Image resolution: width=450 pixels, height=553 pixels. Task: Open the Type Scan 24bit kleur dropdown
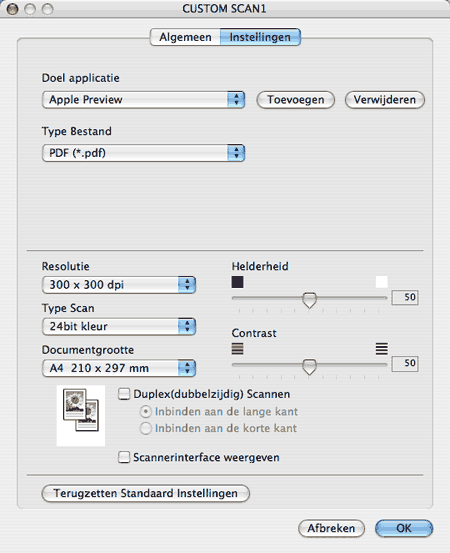[119, 326]
